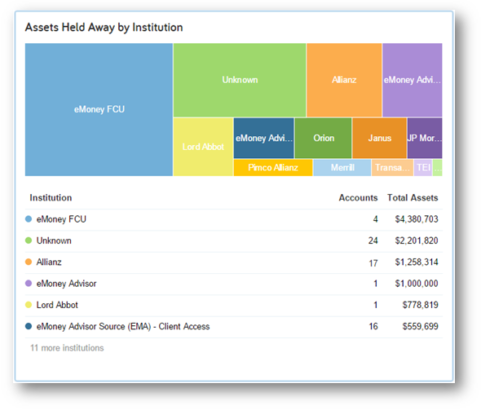481x410 pixels.
Task: Click the yellow dot beside Lord Abbot
Action: [x=29, y=305]
